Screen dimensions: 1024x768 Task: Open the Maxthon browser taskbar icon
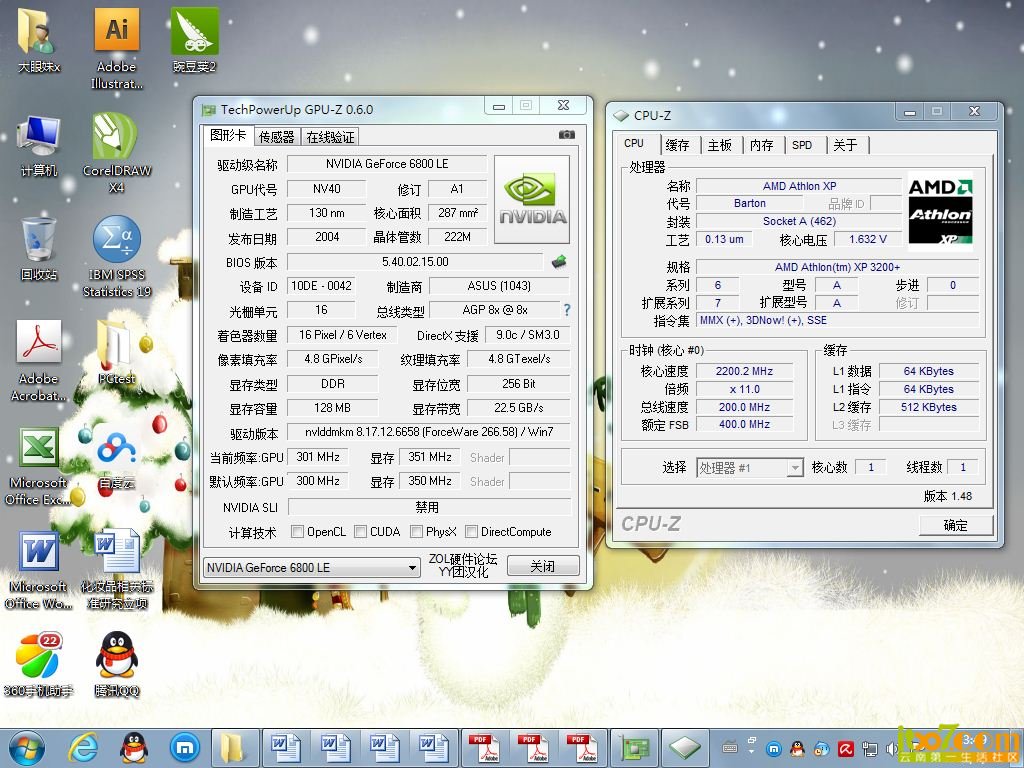point(184,748)
